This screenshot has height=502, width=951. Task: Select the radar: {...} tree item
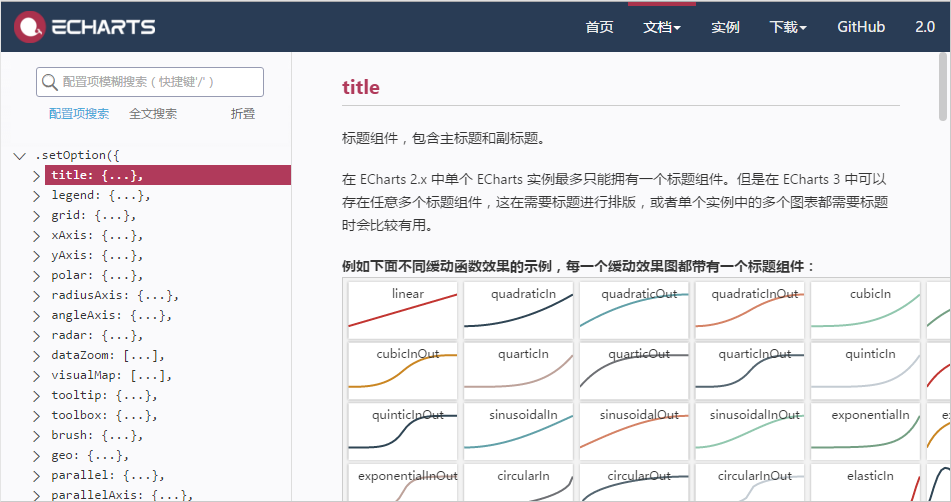pyautogui.click(x=97, y=335)
